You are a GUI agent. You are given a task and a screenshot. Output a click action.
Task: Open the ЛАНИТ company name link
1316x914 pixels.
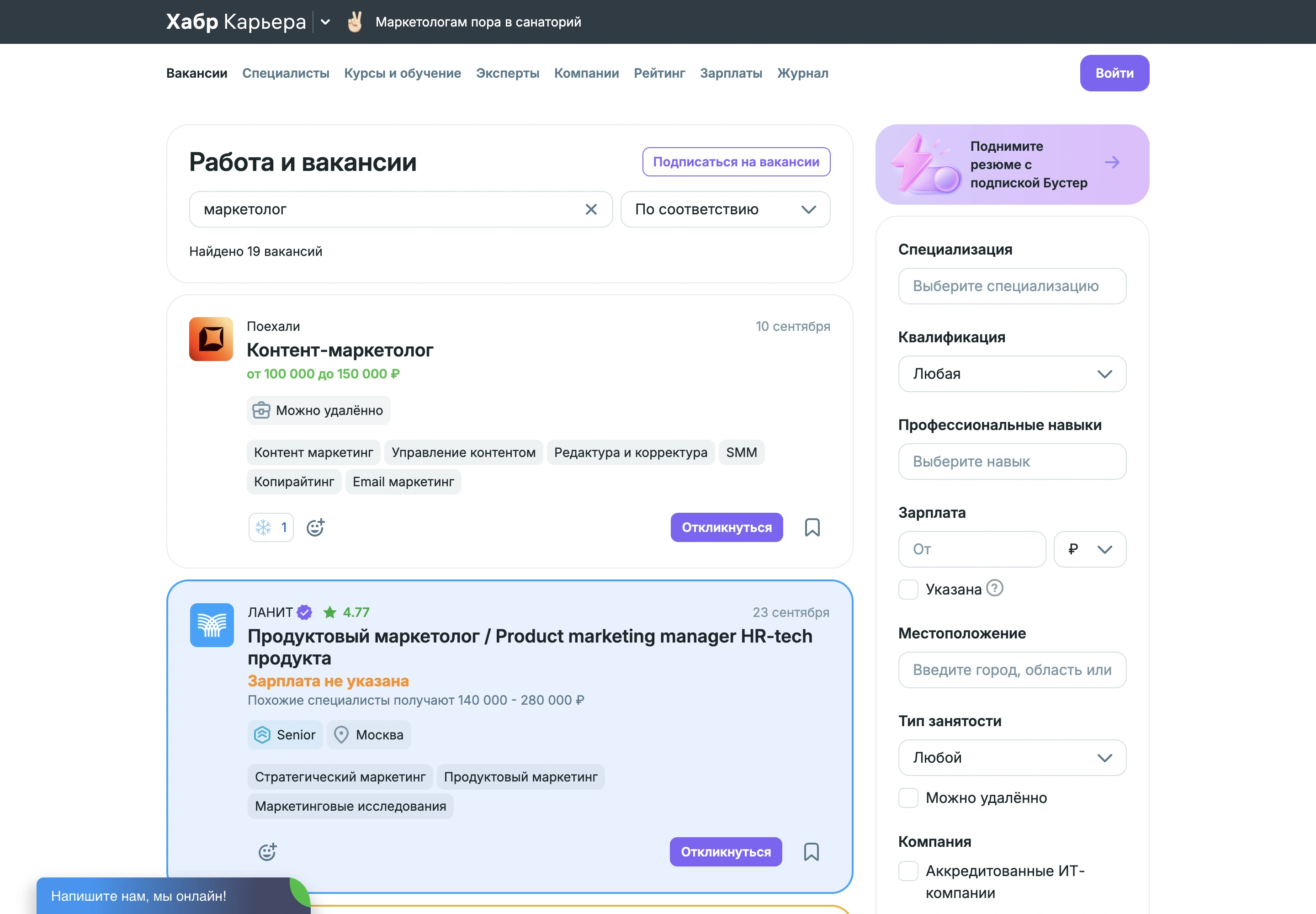271,612
